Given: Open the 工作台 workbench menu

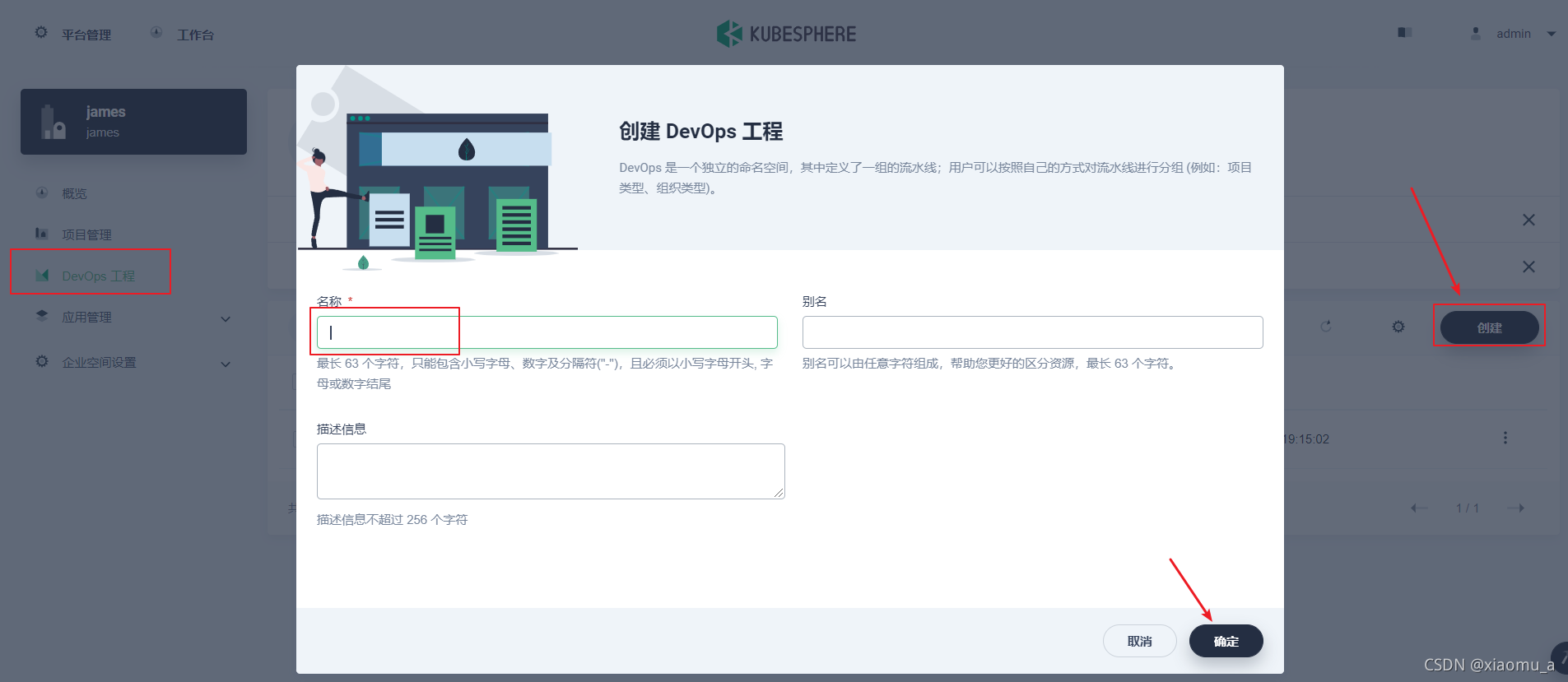Looking at the screenshot, I should (182, 34).
